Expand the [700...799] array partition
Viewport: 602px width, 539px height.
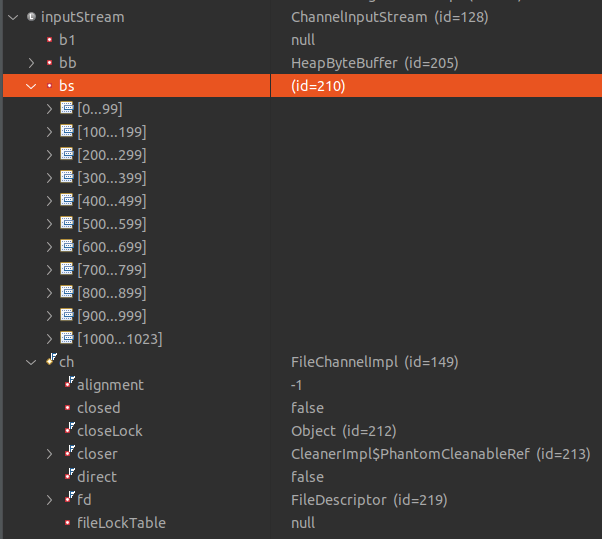pyautogui.click(x=49, y=270)
